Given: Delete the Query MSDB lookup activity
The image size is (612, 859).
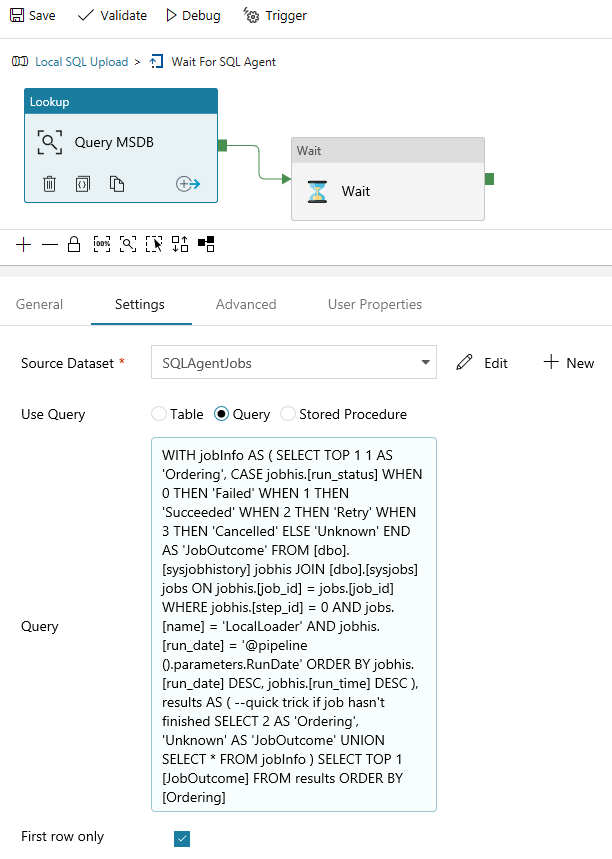Looking at the screenshot, I should pos(49,184).
